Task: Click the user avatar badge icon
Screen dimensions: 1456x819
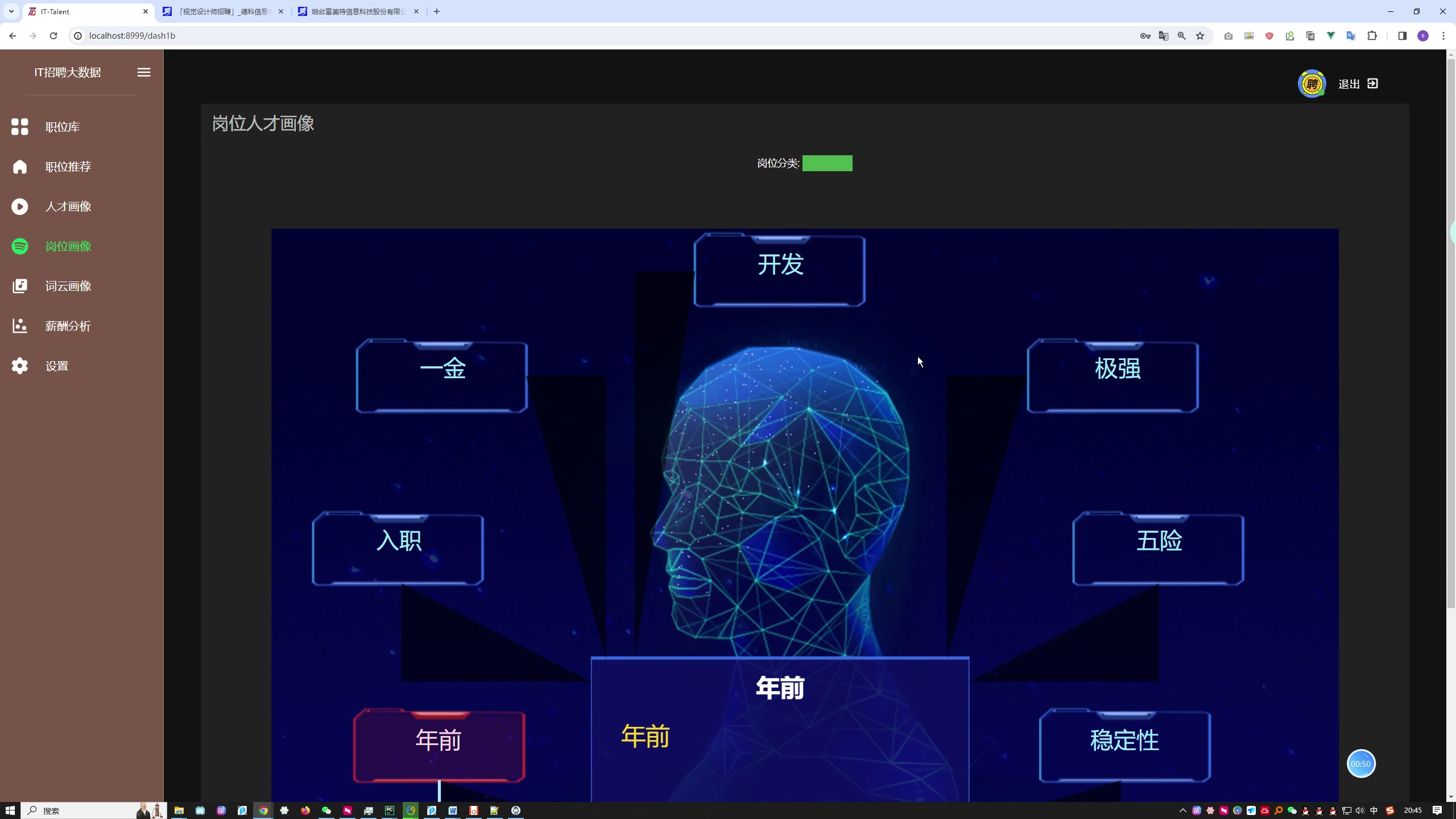Action: coord(1312,84)
